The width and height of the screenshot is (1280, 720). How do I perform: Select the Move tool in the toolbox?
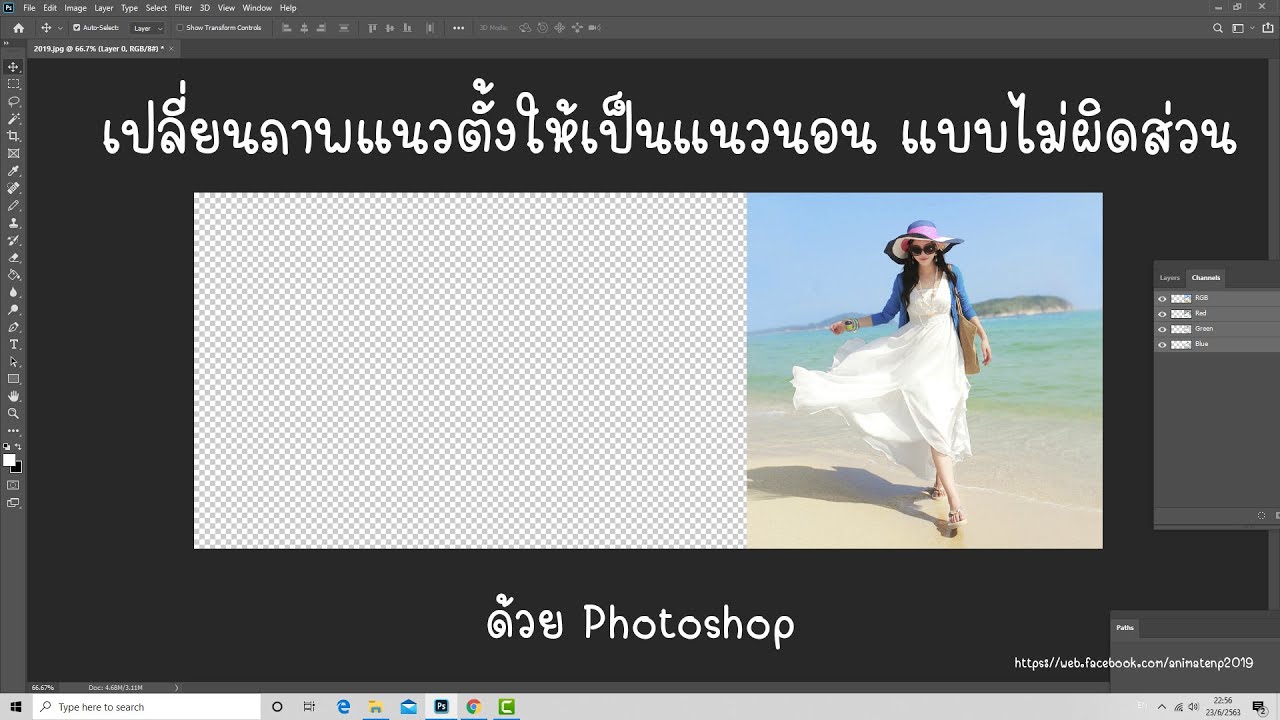tap(13, 67)
